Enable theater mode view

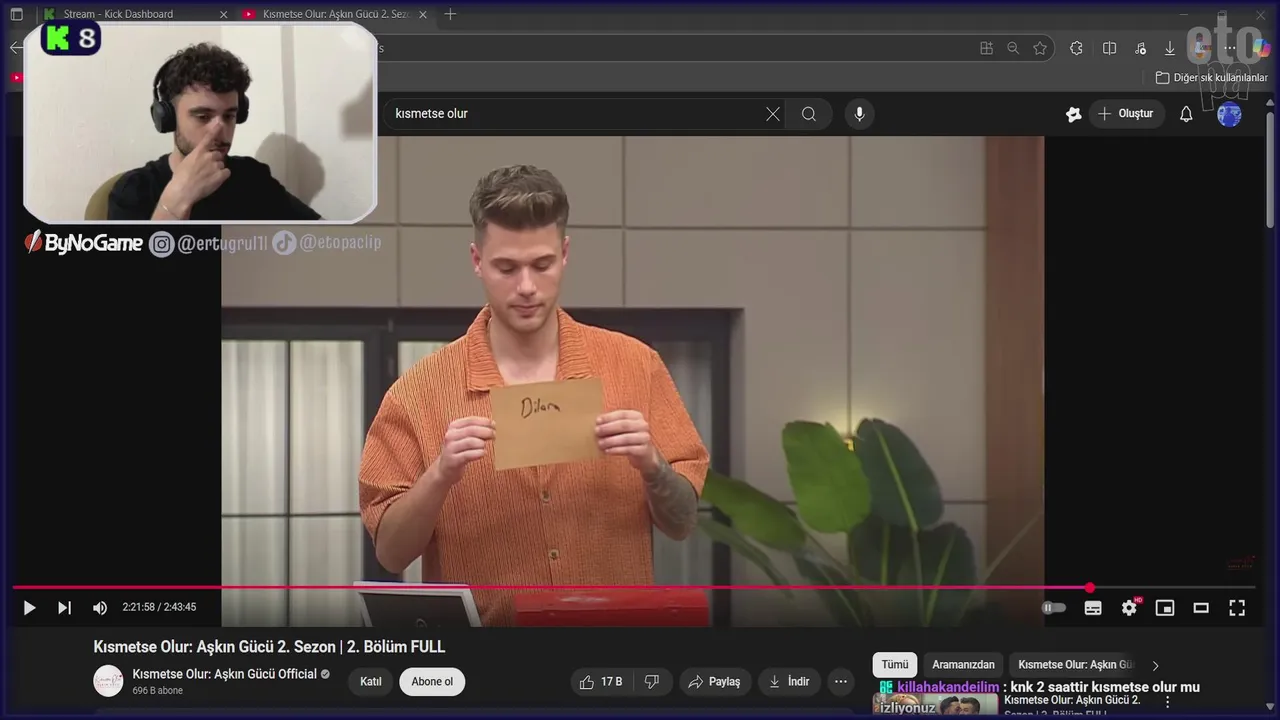coord(1201,608)
